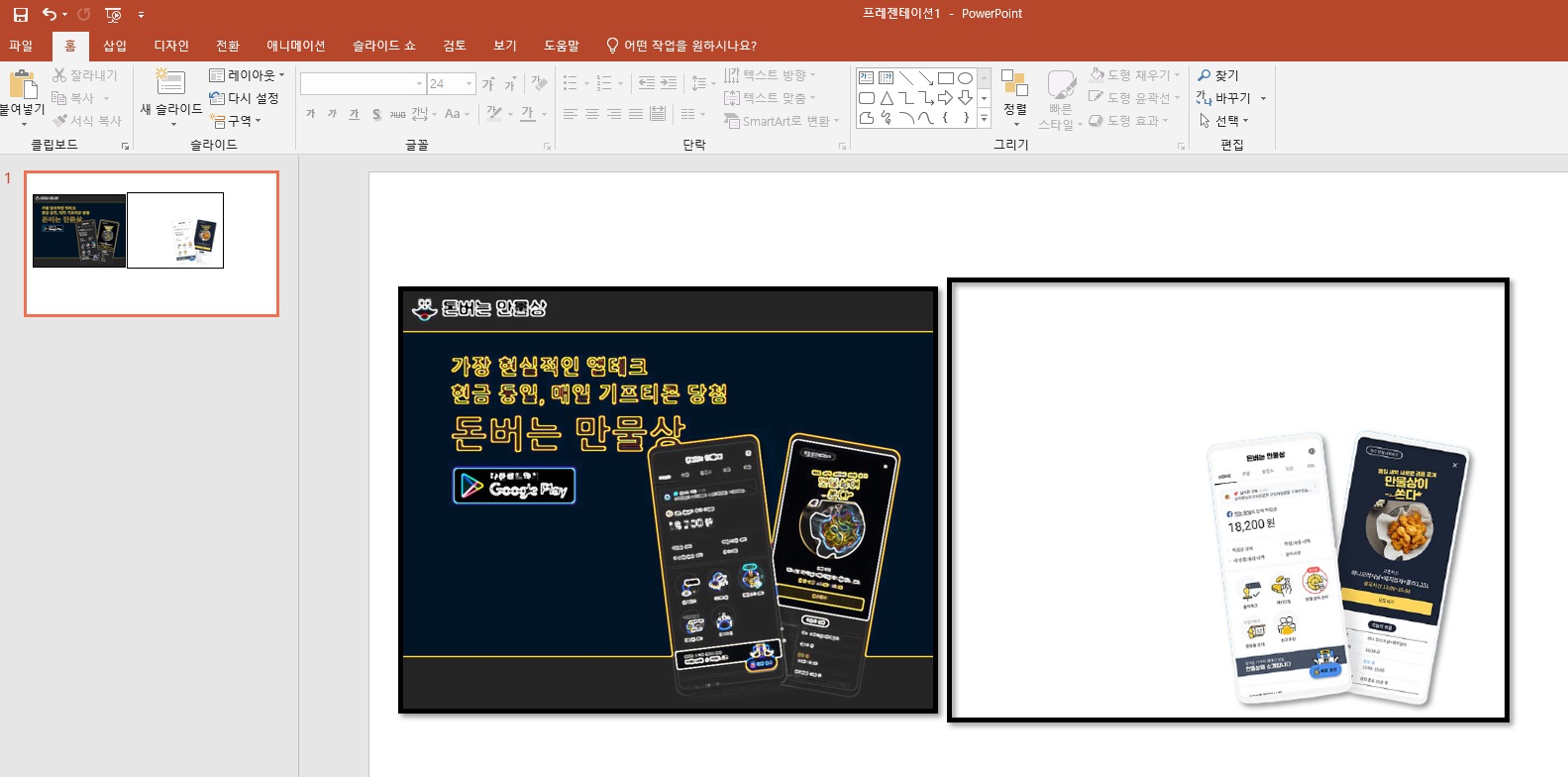The image size is (1568, 777).
Task: Click the decrease list level icon
Action: (647, 83)
